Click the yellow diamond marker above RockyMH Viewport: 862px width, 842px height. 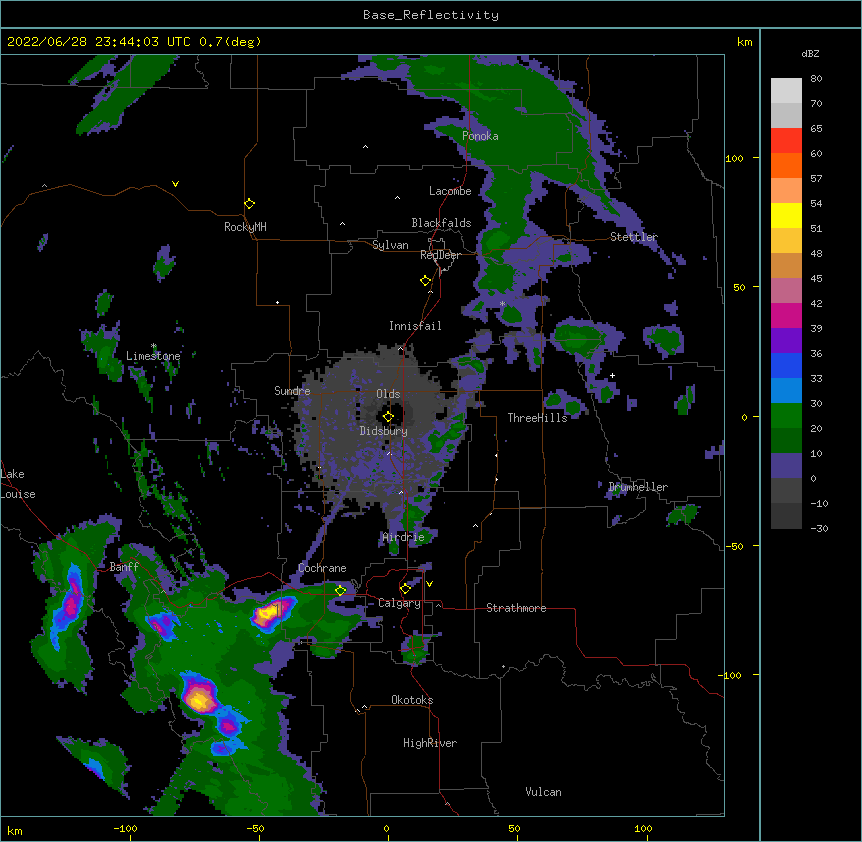coord(250,204)
